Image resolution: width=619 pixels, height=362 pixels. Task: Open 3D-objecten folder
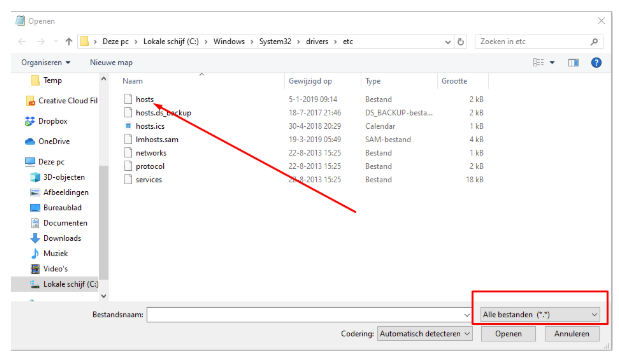coord(58,177)
